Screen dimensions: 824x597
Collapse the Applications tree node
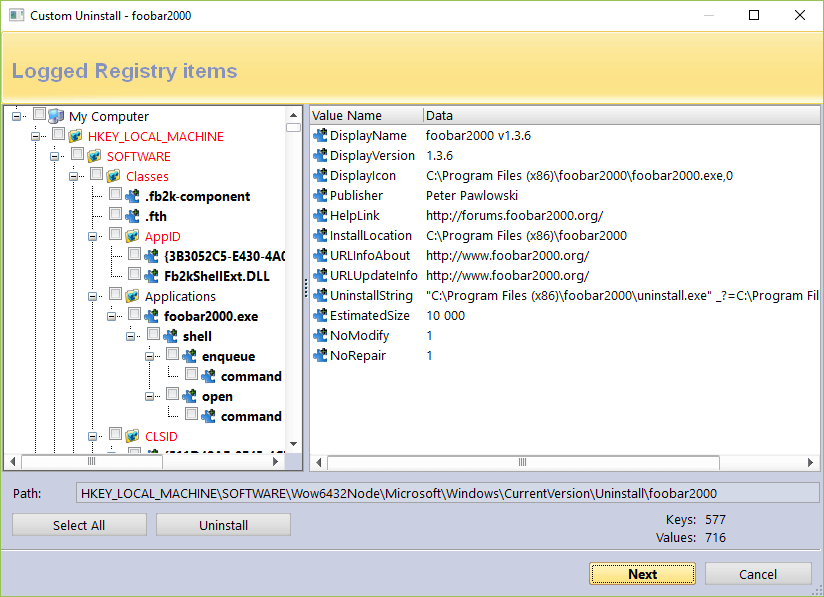(92, 296)
